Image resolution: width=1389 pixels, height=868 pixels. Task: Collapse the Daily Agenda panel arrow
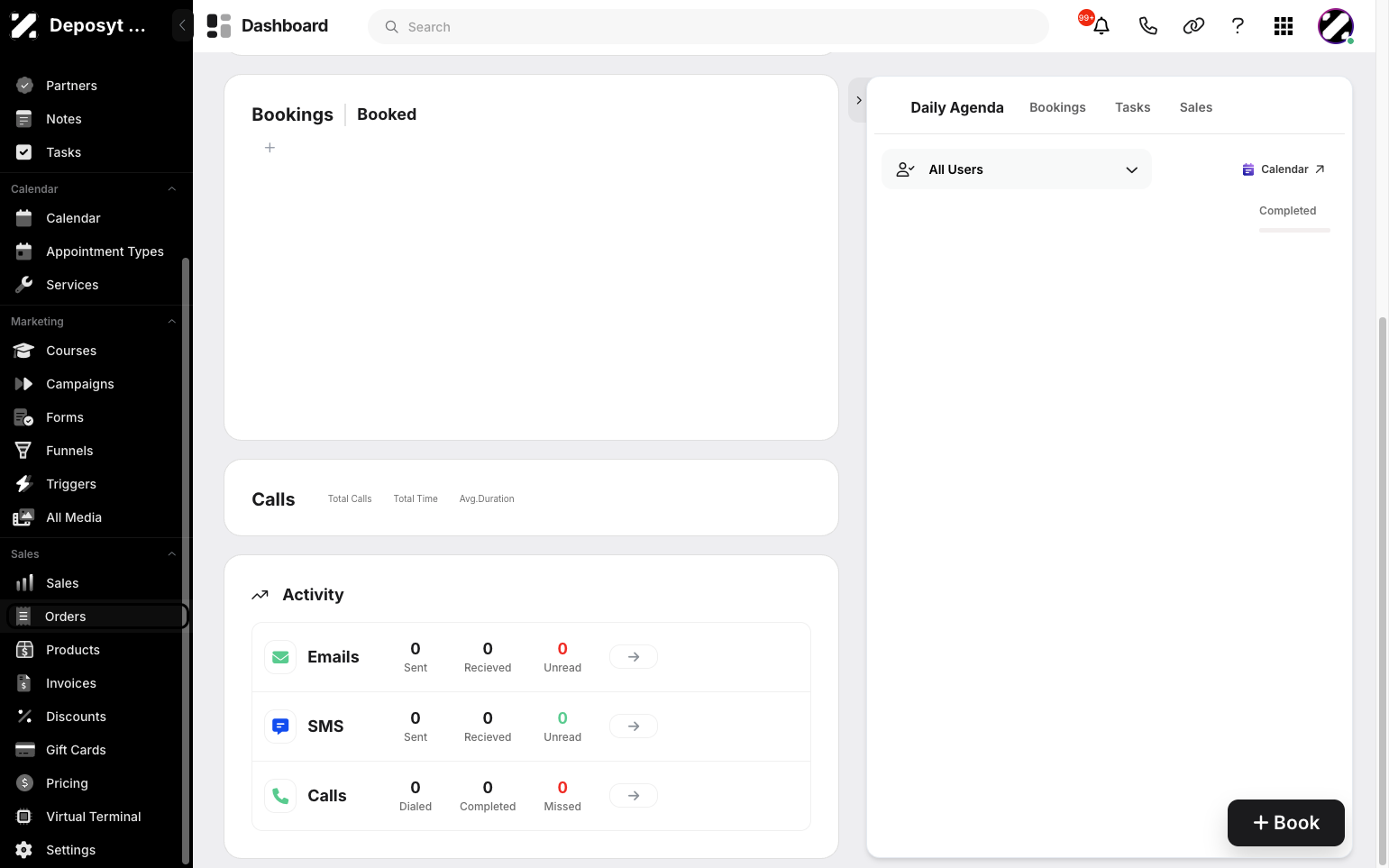(858, 100)
